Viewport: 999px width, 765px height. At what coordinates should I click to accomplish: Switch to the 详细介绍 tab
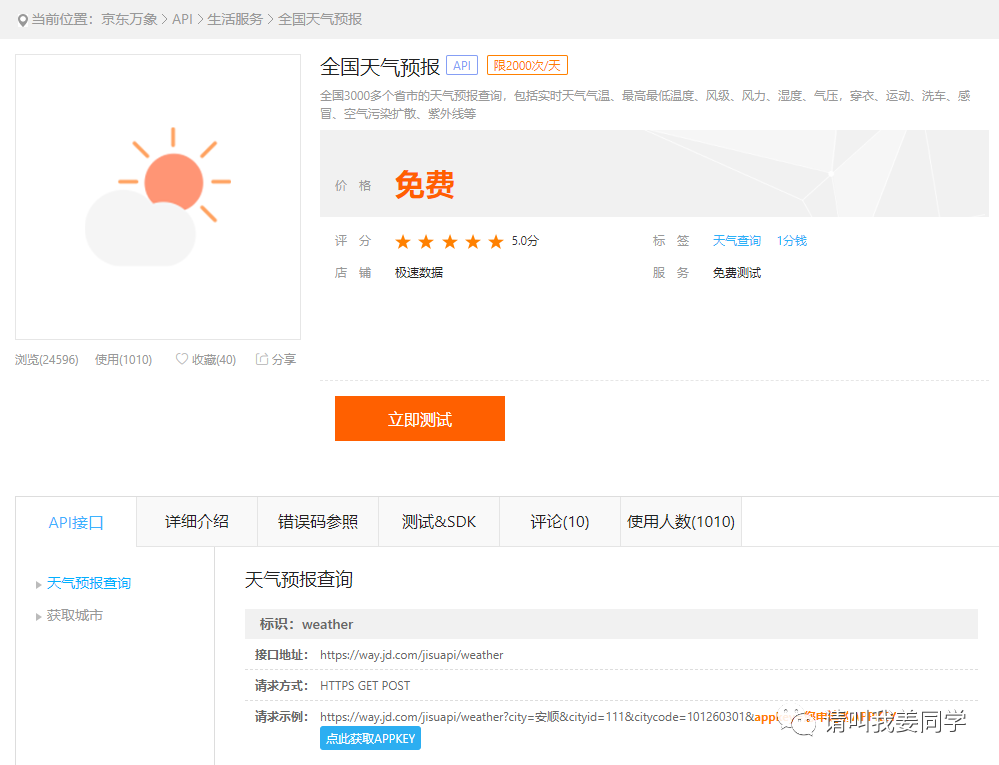point(197,522)
